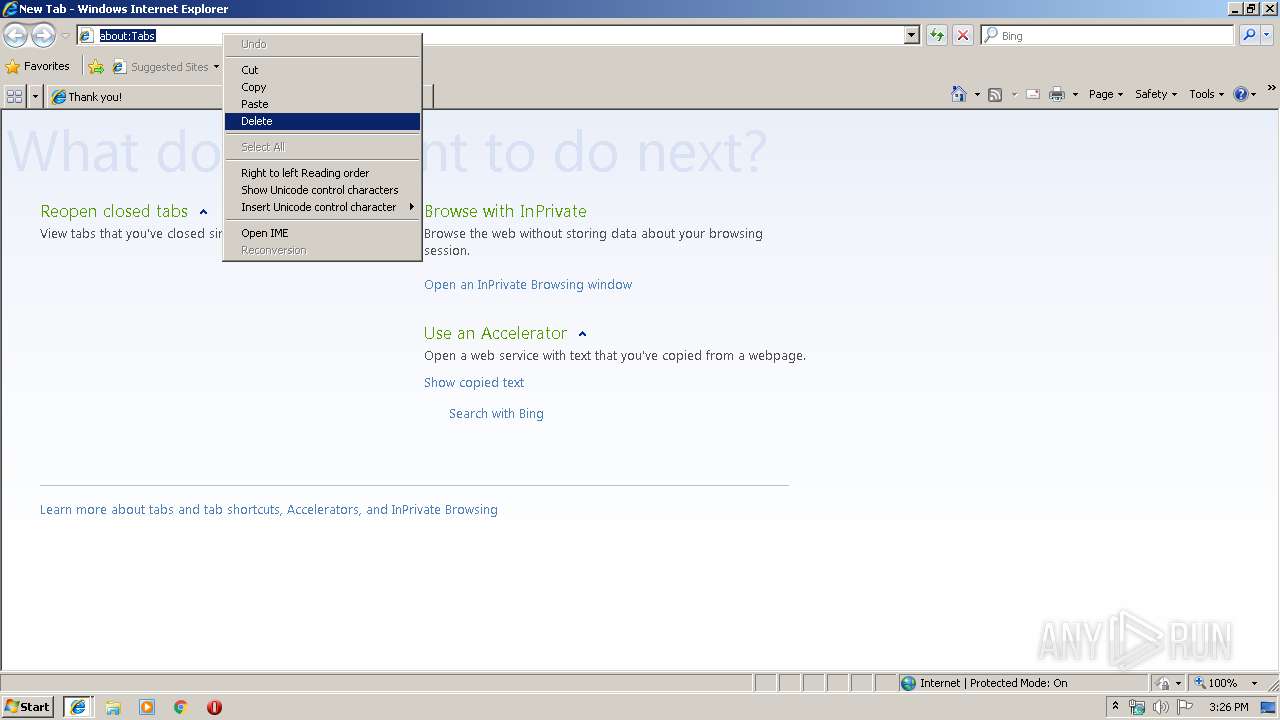Viewport: 1280px width, 720px height.
Task: Click the Forward navigation arrow
Action: tap(43, 36)
